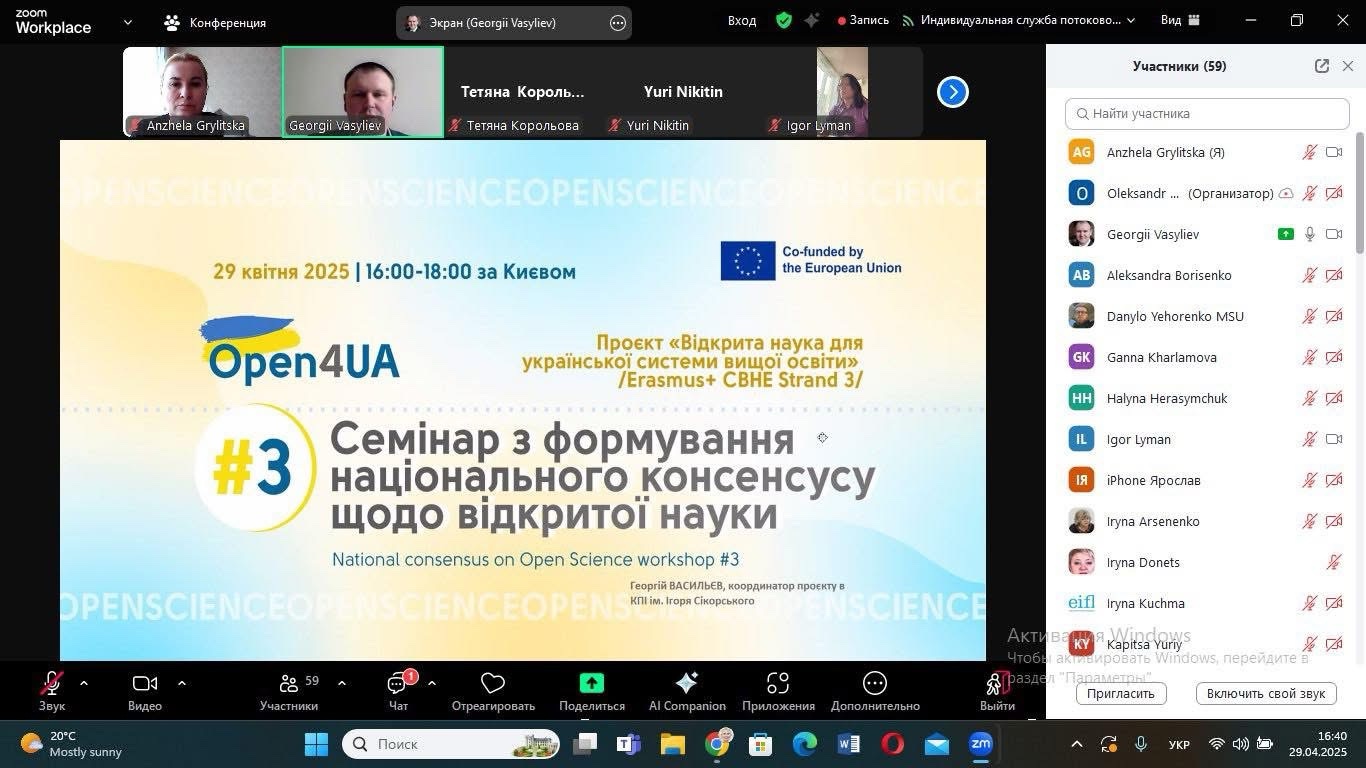Image resolution: width=1366 pixels, height=768 pixels.
Task: Click the Find participant search field
Action: point(1207,114)
